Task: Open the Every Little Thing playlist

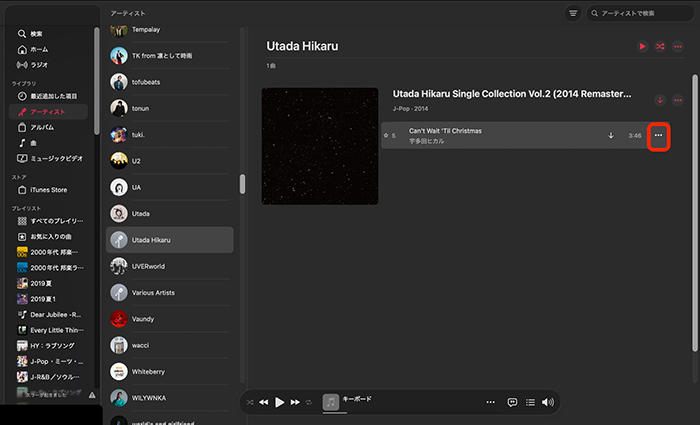Action: pos(48,330)
